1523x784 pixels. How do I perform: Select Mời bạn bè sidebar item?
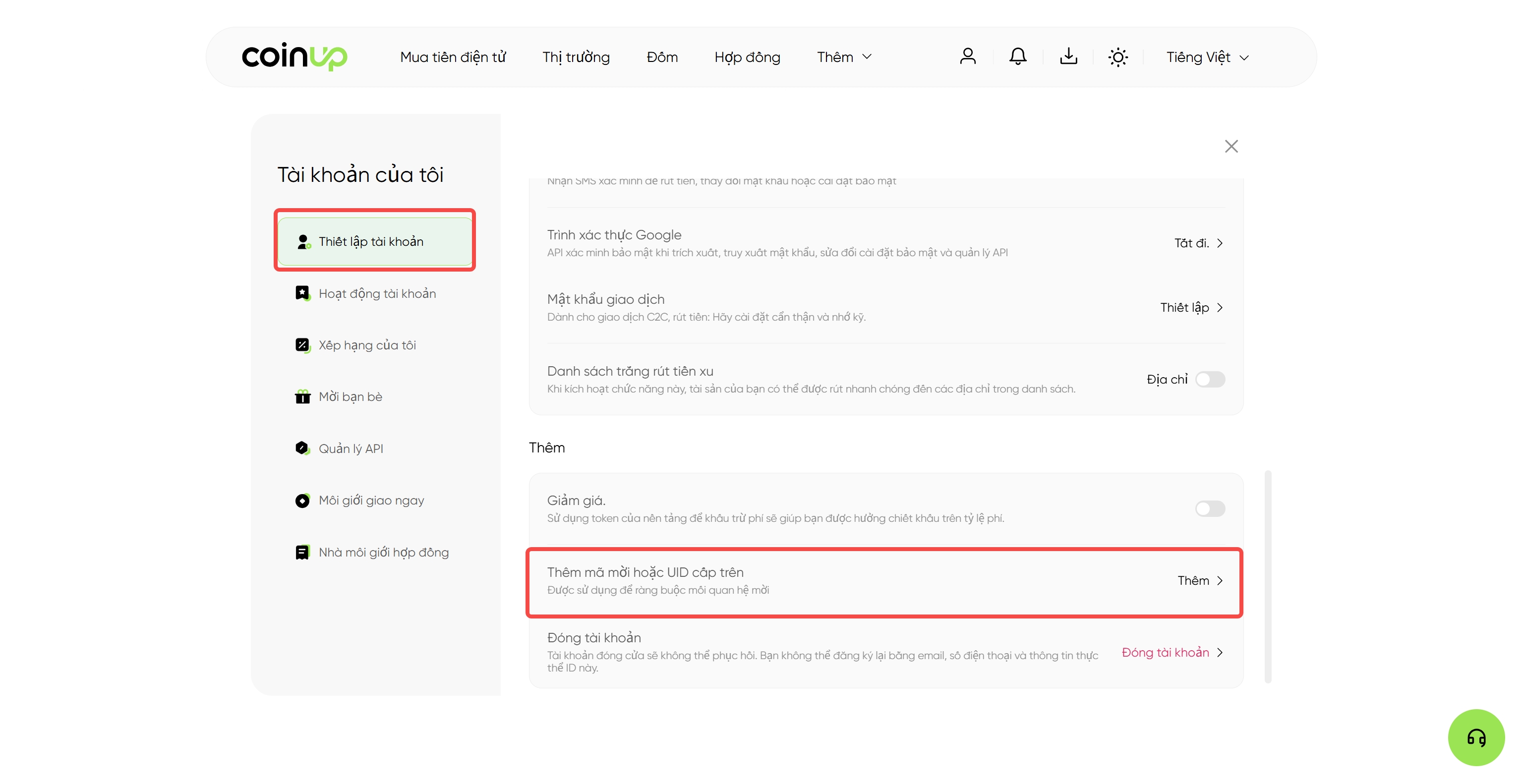pos(375,396)
